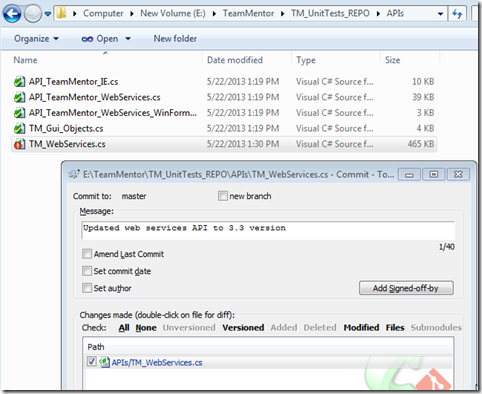Open the recent locations dropdown arrow
Viewport: 482px width, 394px height.
pyautogui.click(x=48, y=14)
